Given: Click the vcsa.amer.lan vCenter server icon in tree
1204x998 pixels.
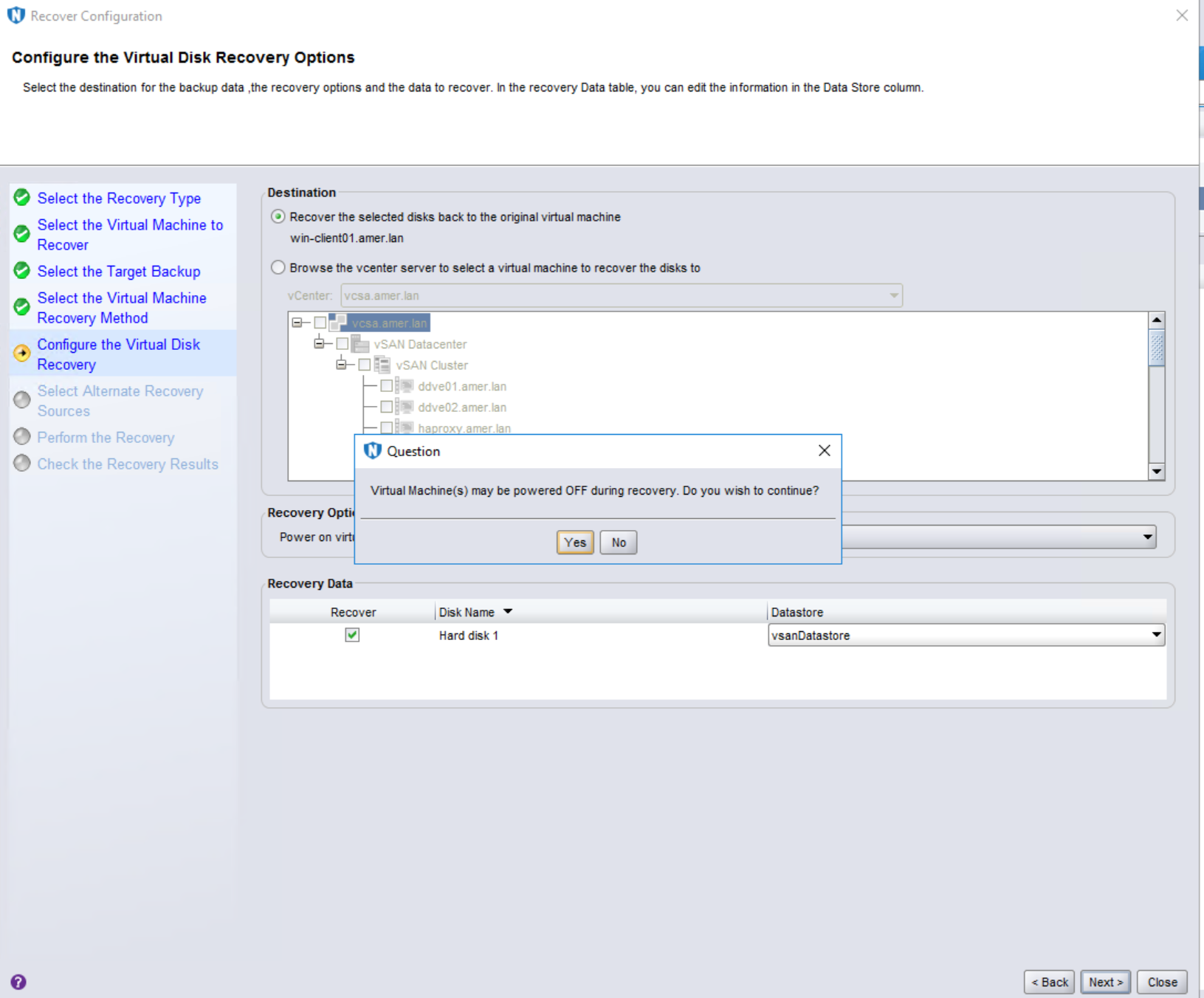Looking at the screenshot, I should (x=338, y=323).
